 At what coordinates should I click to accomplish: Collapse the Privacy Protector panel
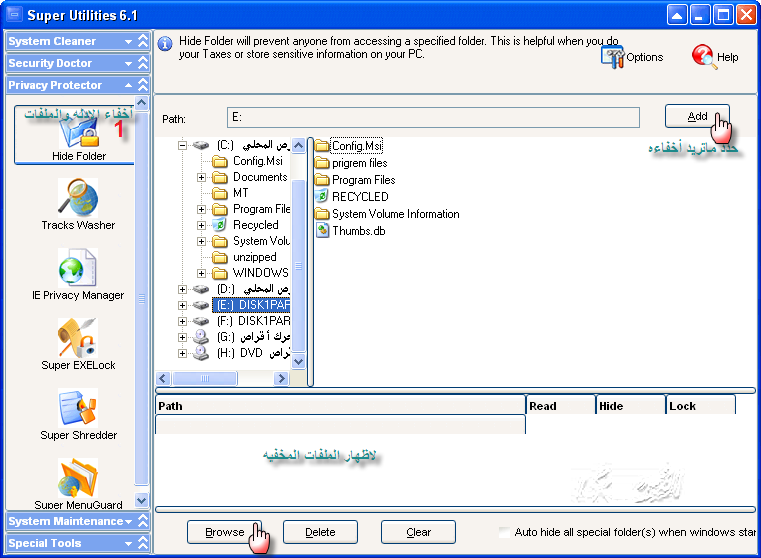tap(78, 85)
